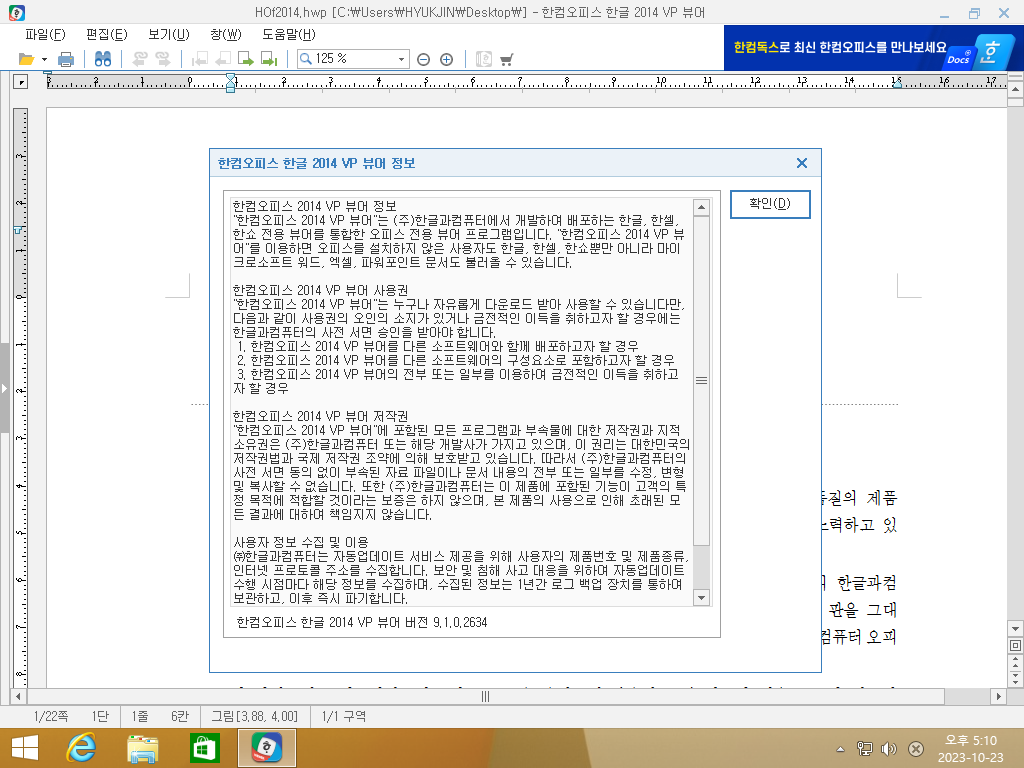This screenshot has width=1024, height=768.
Task: Open the 보기(U) menu
Action: point(168,35)
